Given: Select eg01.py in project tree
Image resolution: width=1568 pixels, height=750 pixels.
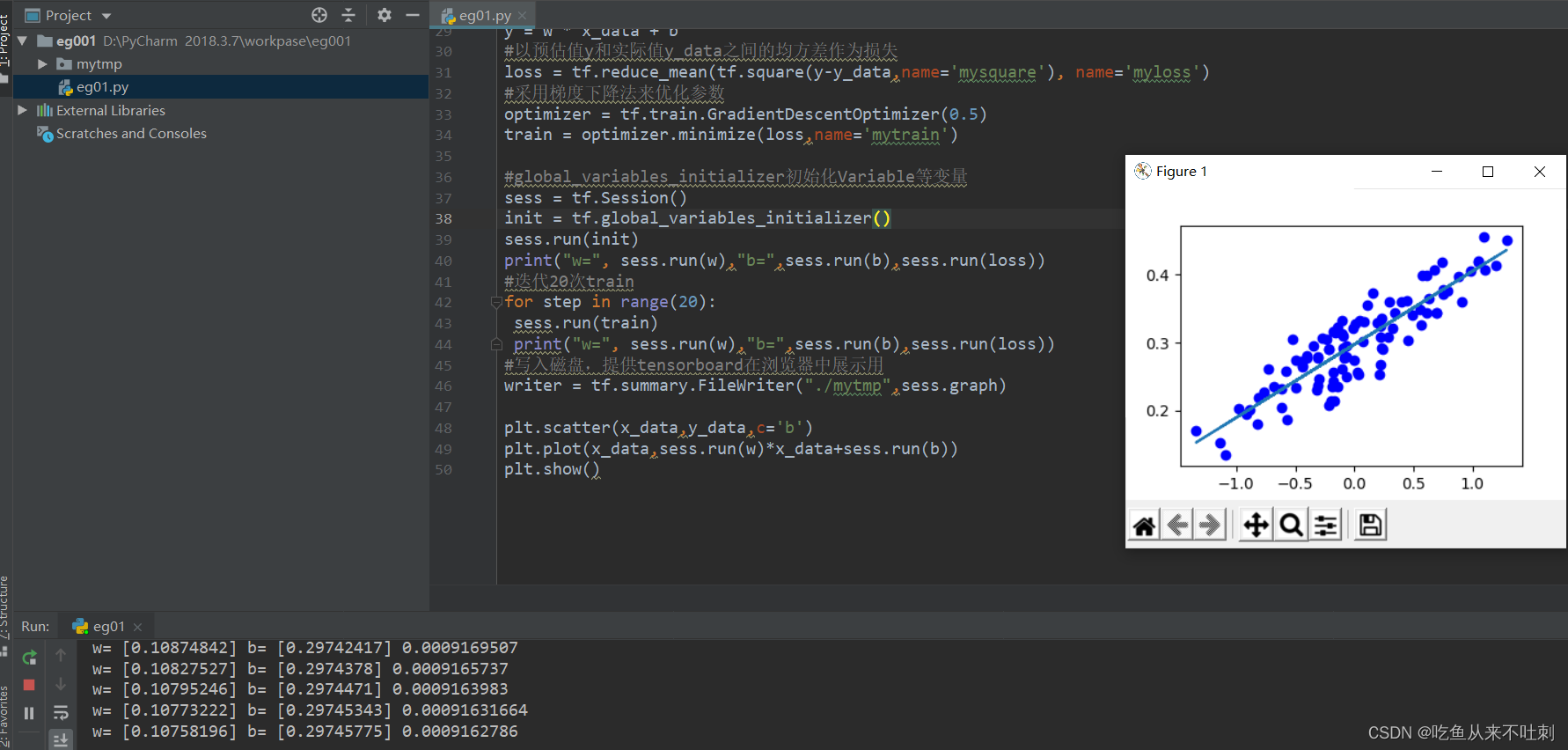Looking at the screenshot, I should pos(102,87).
